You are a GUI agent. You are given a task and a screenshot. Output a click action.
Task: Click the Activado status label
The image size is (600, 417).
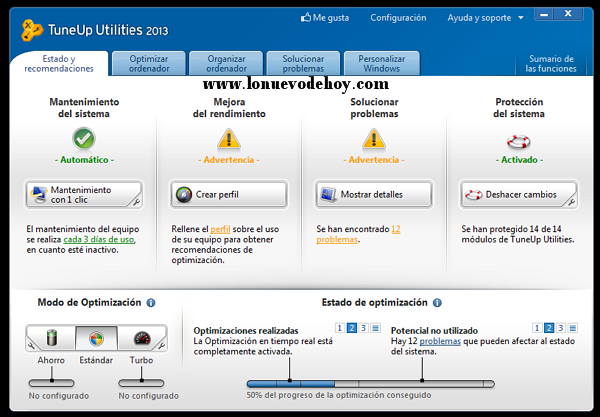[519, 160]
